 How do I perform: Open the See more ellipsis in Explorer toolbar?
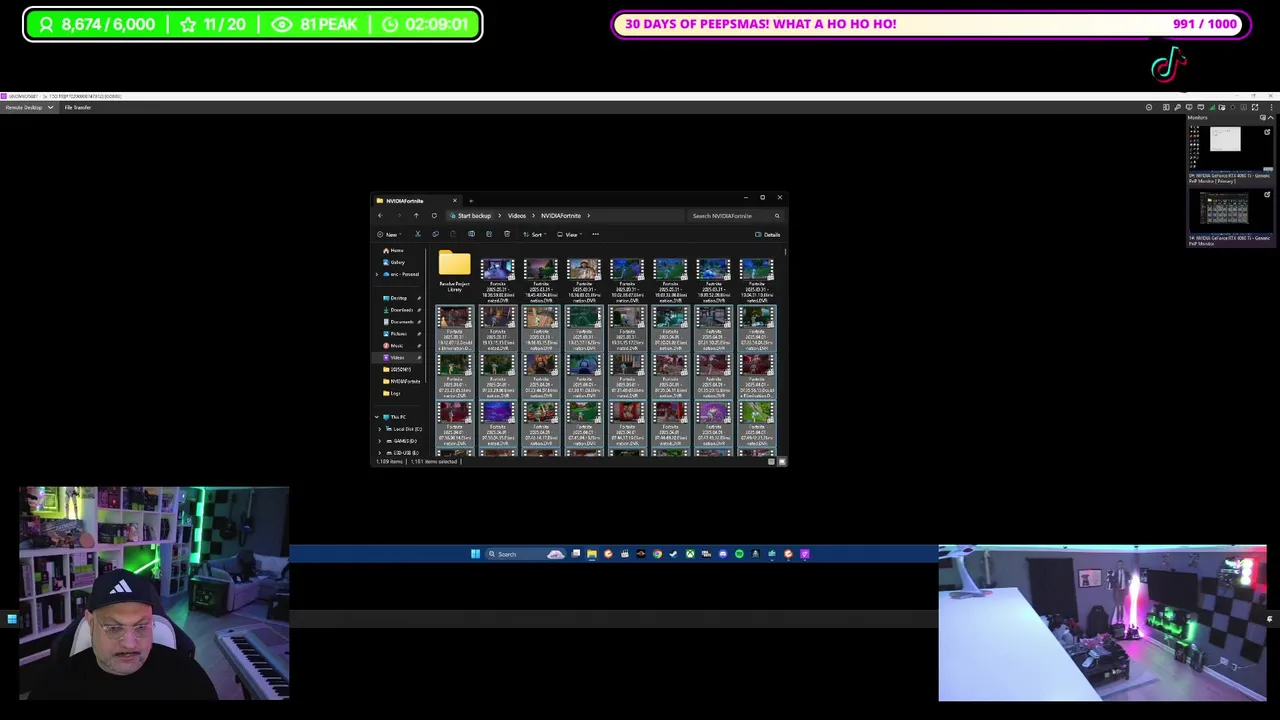coord(595,234)
